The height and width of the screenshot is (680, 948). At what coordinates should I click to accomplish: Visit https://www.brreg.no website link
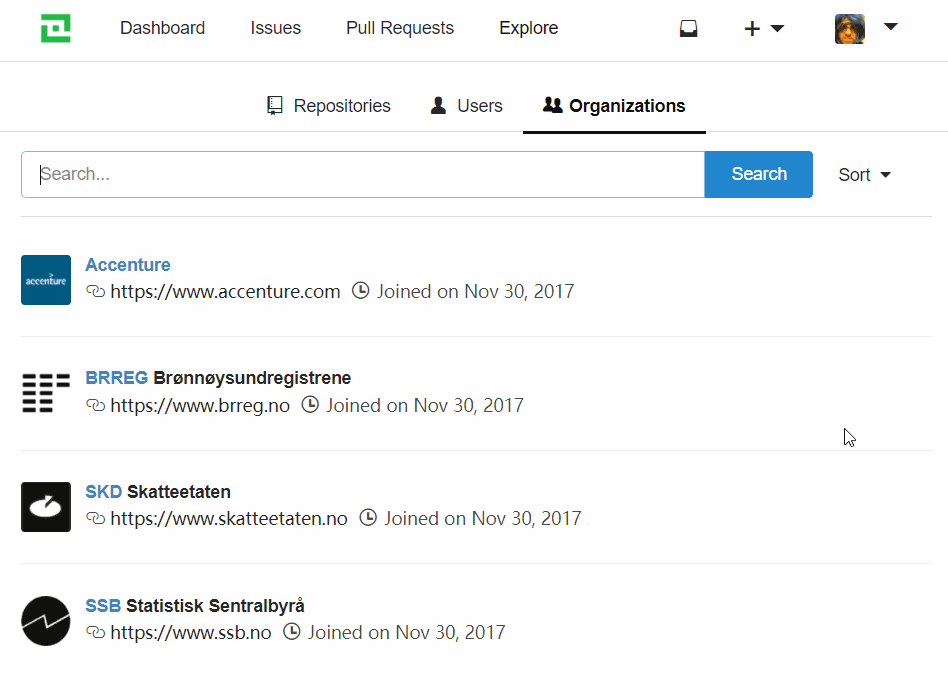tap(200, 405)
